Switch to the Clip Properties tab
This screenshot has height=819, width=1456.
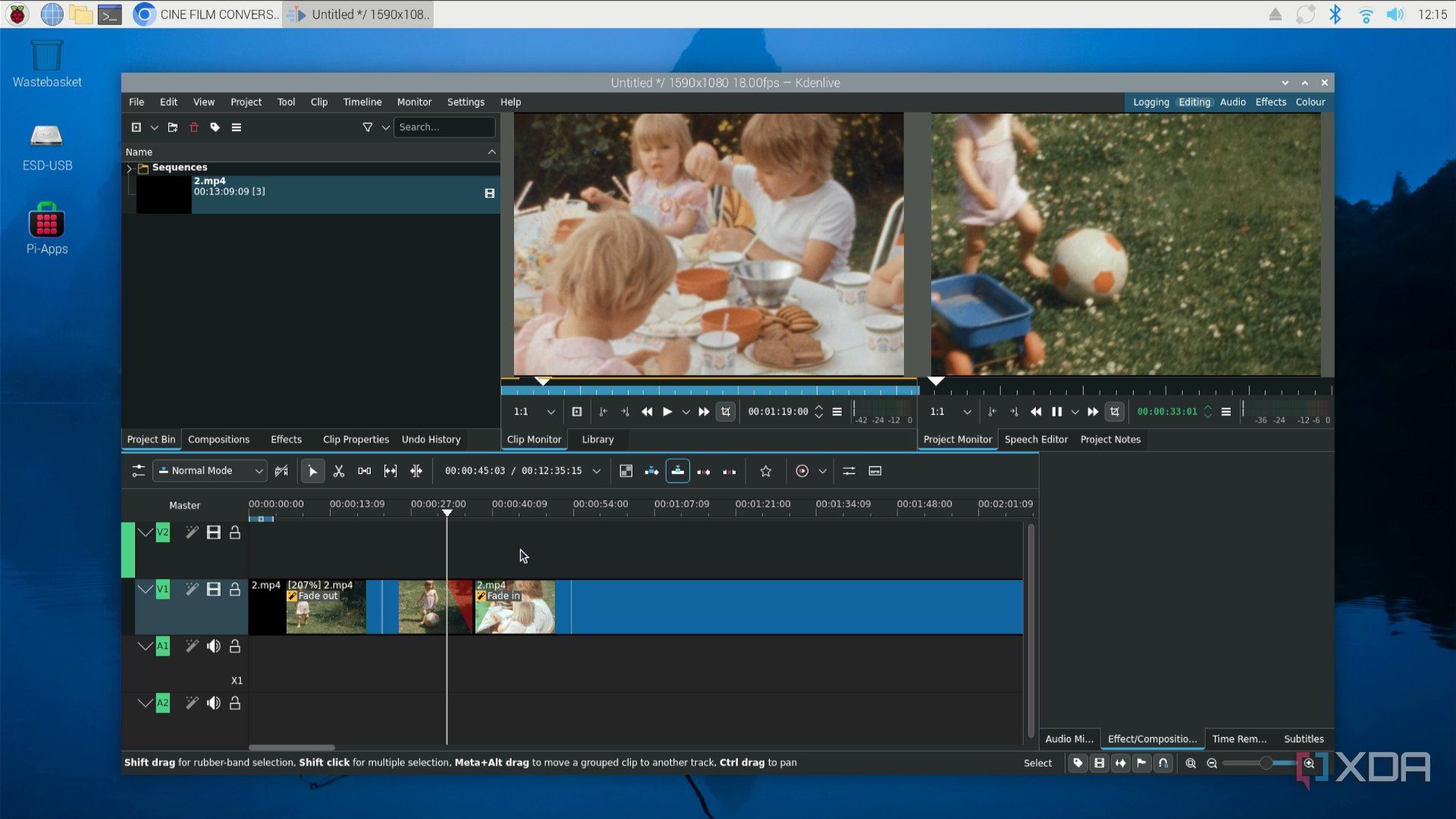click(x=356, y=440)
